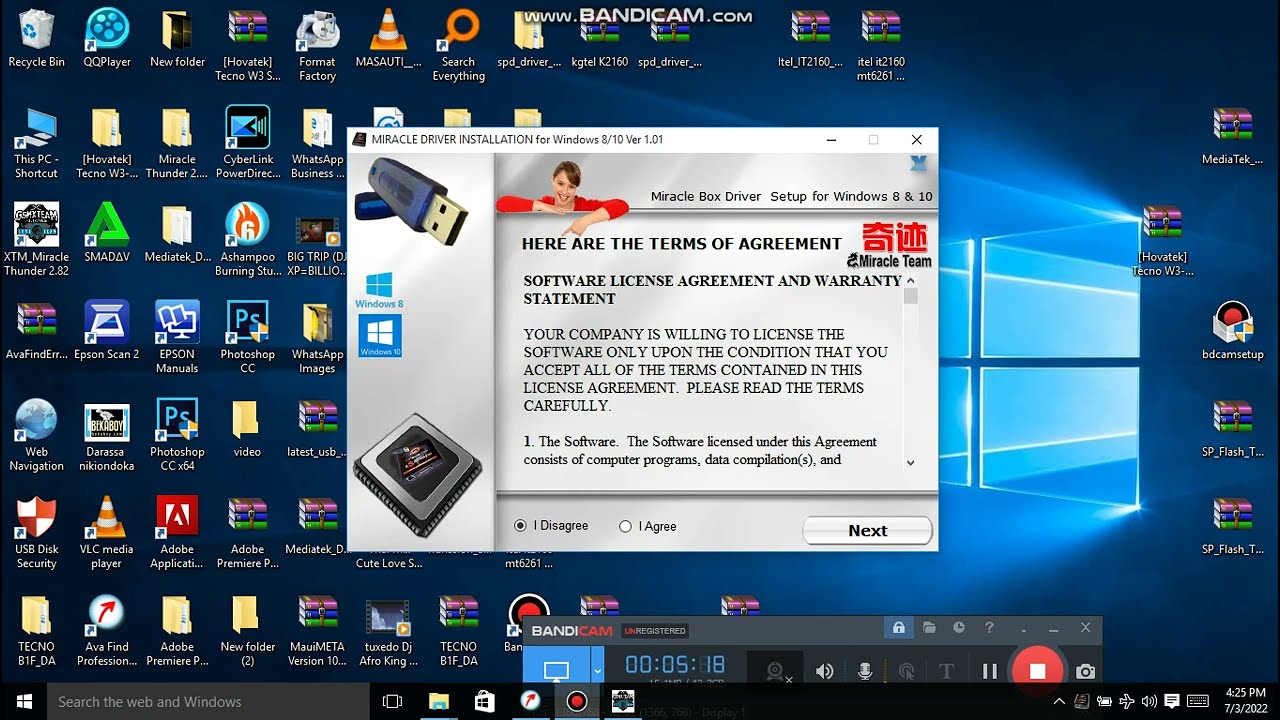Screen dimensions: 1280x720
Task: Select the WhatsApp Images folder icon
Action: pyautogui.click(x=317, y=338)
